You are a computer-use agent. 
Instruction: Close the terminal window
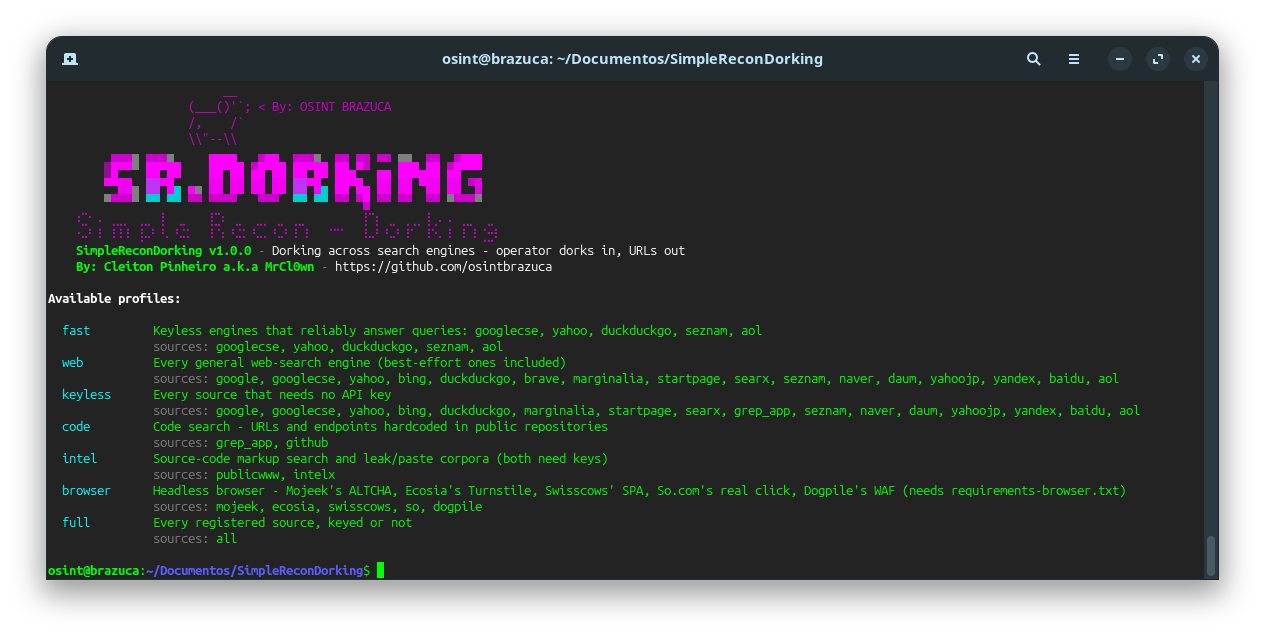click(1195, 59)
